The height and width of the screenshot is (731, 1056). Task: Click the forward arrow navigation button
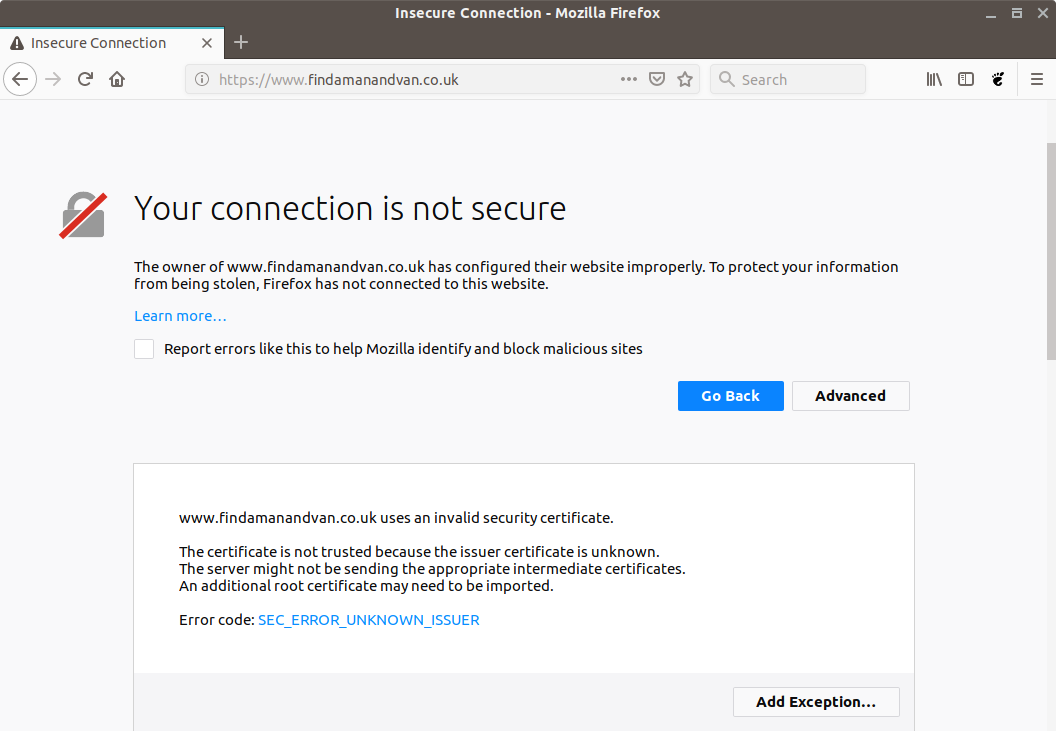(53, 80)
